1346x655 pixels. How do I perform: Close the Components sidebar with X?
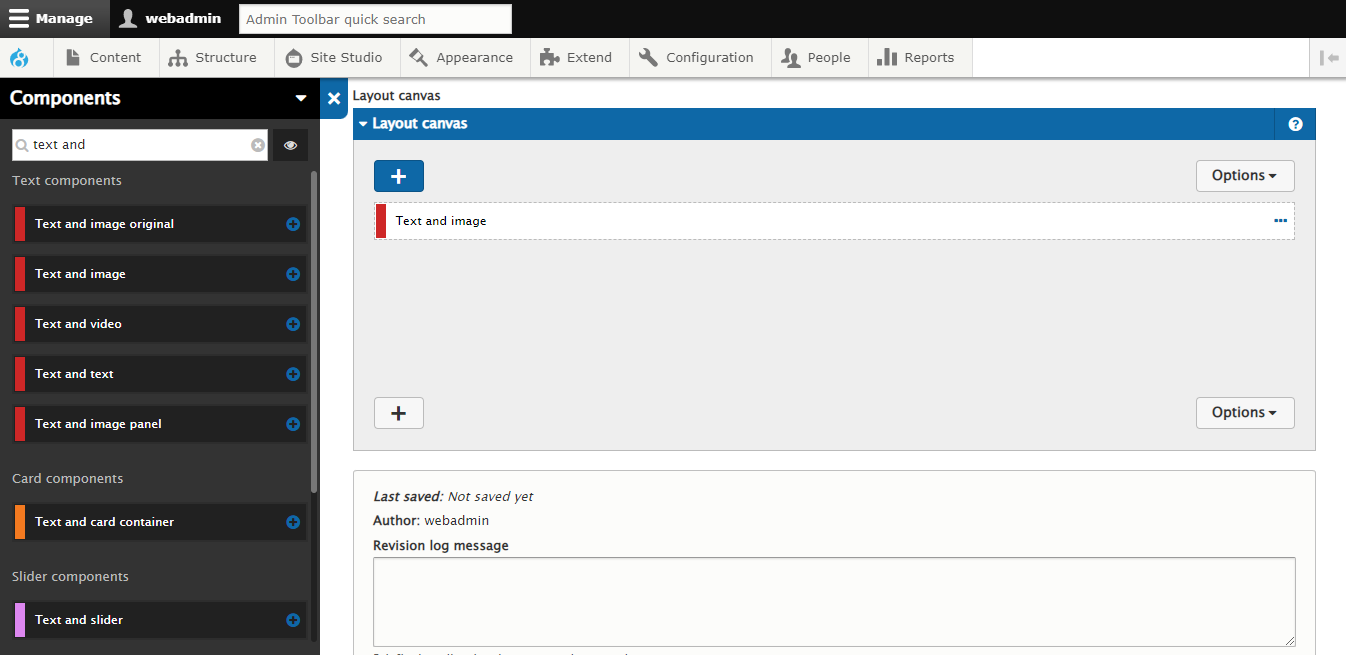334,98
